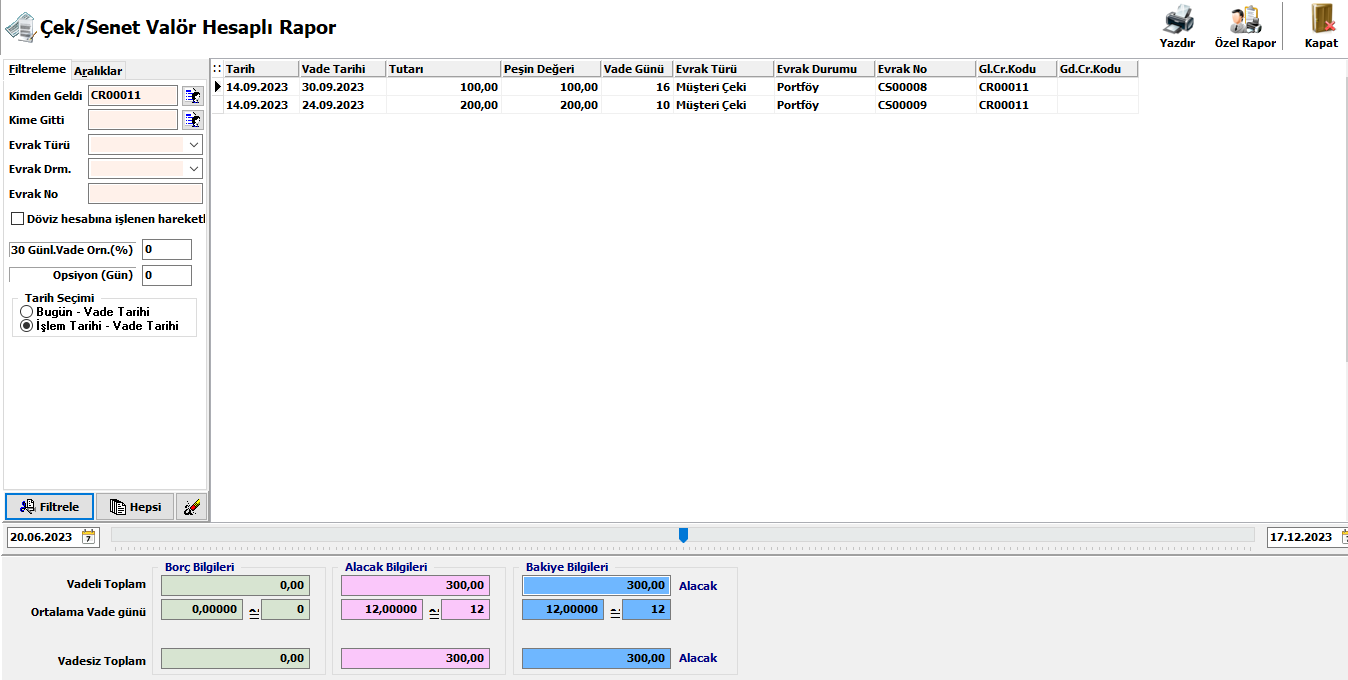Open Özel Rapor custom report
Viewport: 1348px width, 680px height.
click(x=1245, y=27)
